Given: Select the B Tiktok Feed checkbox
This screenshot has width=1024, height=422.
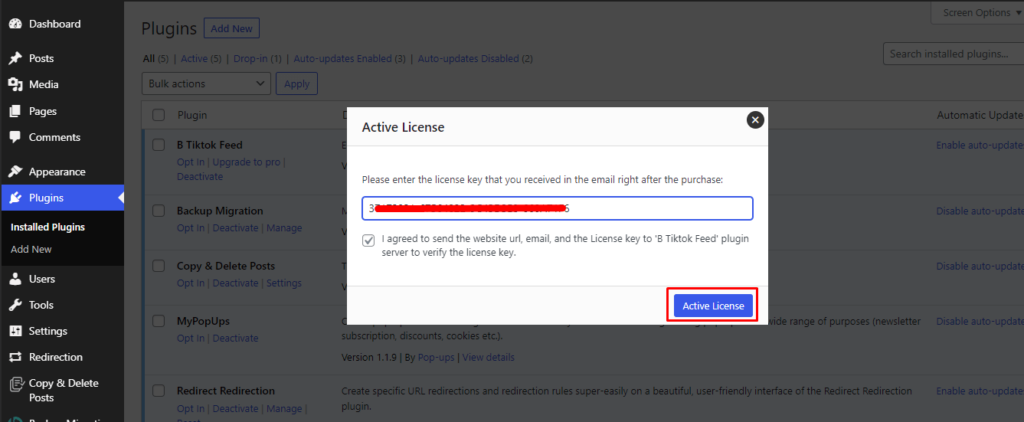Looking at the screenshot, I should point(158,145).
